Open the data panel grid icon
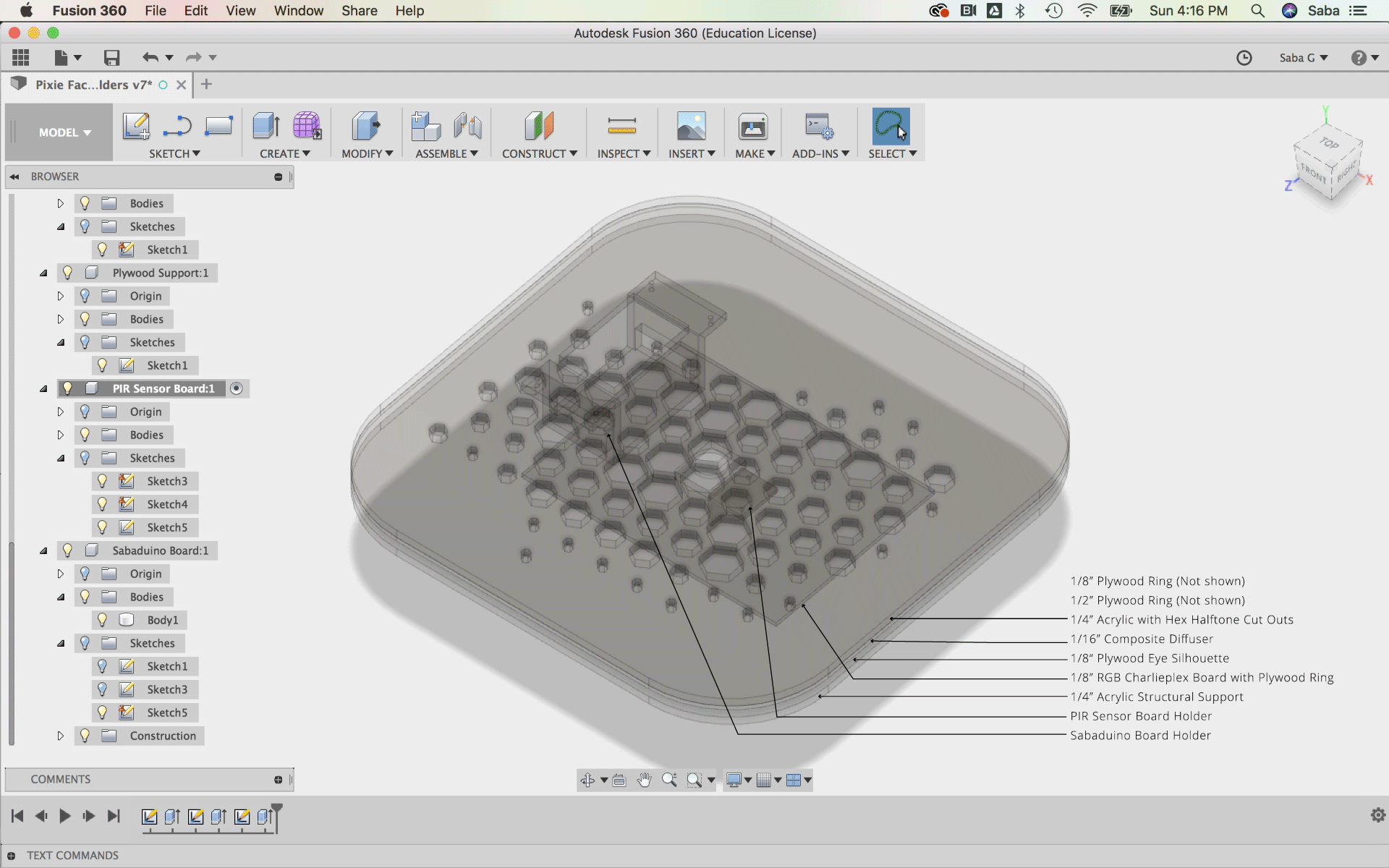Image resolution: width=1389 pixels, height=868 pixels. [x=20, y=57]
